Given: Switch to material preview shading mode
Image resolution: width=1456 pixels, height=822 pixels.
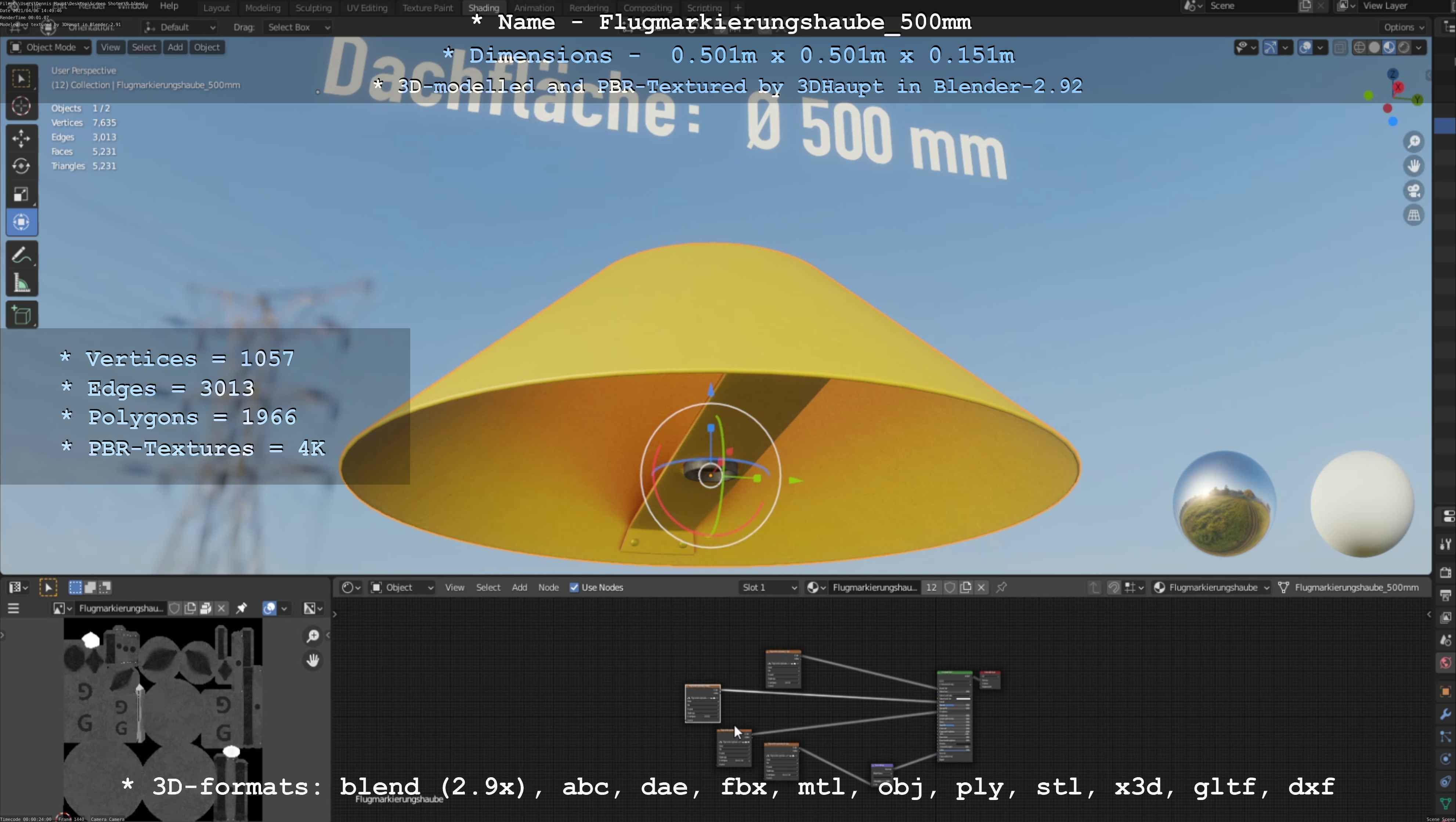Looking at the screenshot, I should 1389,47.
